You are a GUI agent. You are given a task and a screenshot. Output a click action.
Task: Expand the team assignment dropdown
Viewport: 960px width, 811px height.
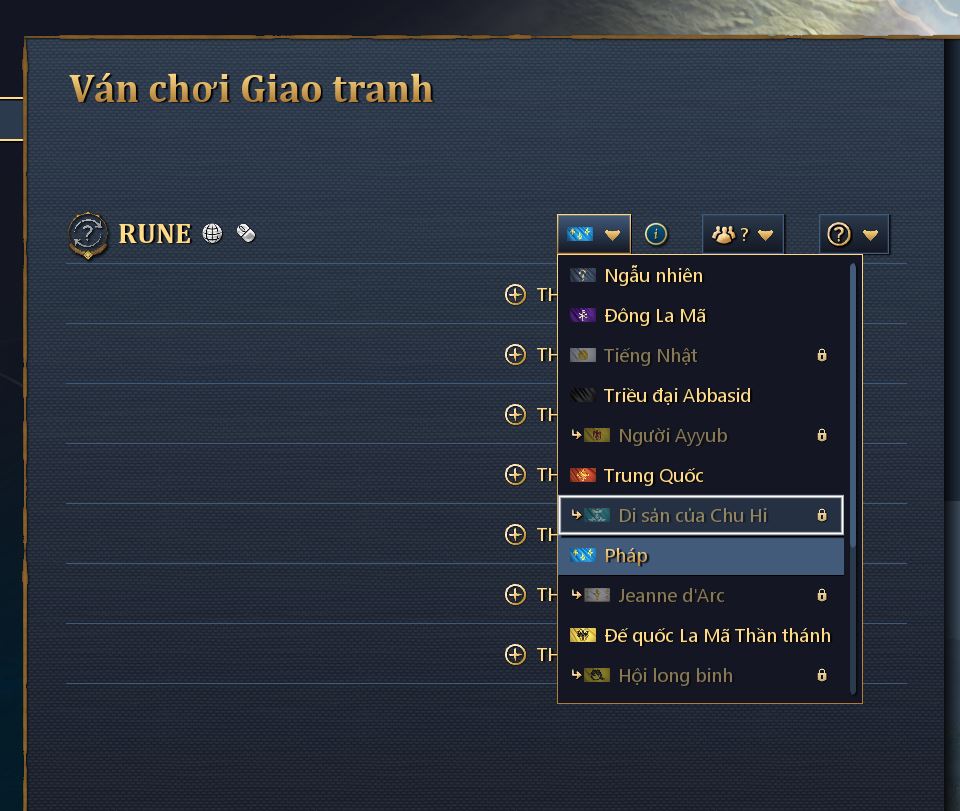[x=766, y=233]
